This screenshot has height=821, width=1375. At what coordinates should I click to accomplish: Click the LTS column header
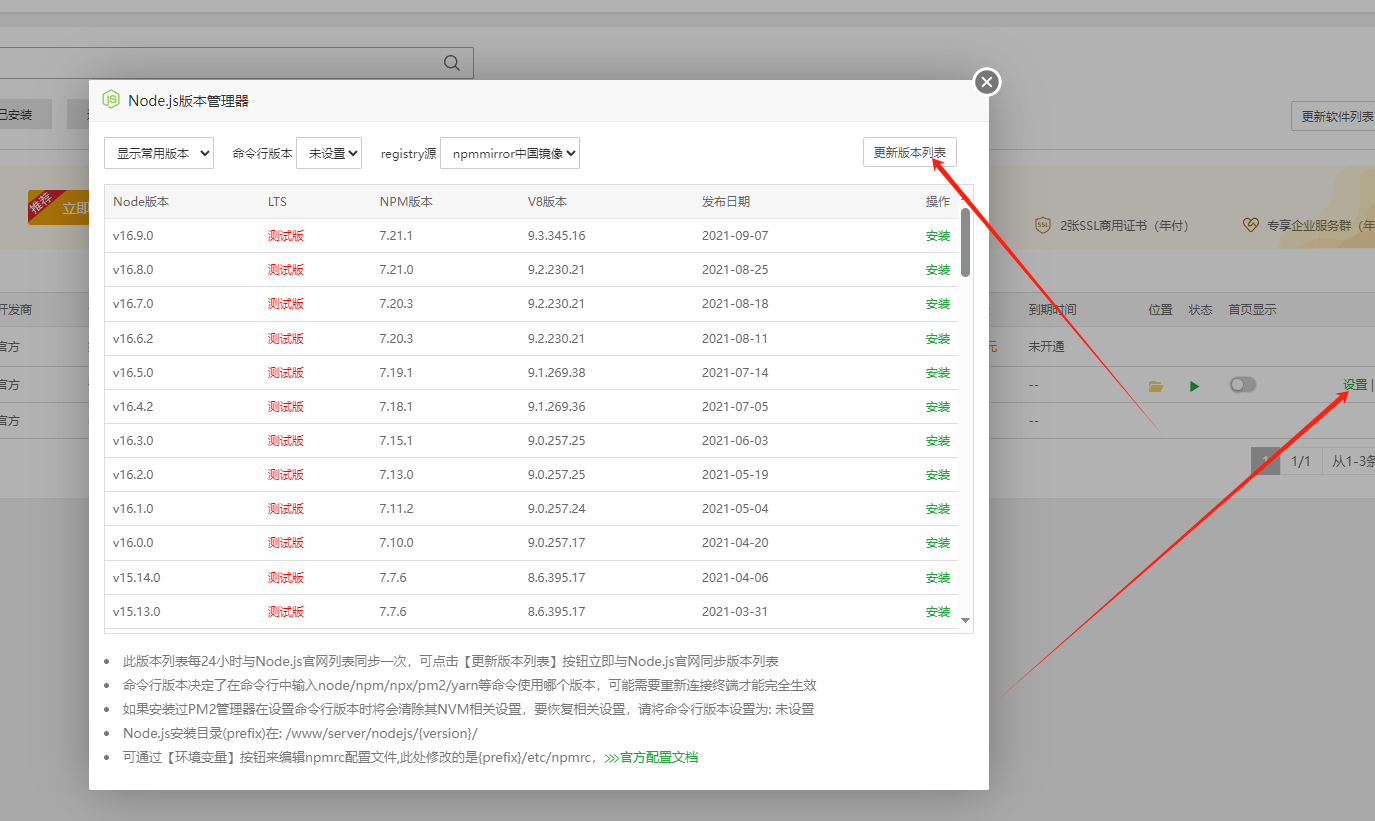coord(277,202)
